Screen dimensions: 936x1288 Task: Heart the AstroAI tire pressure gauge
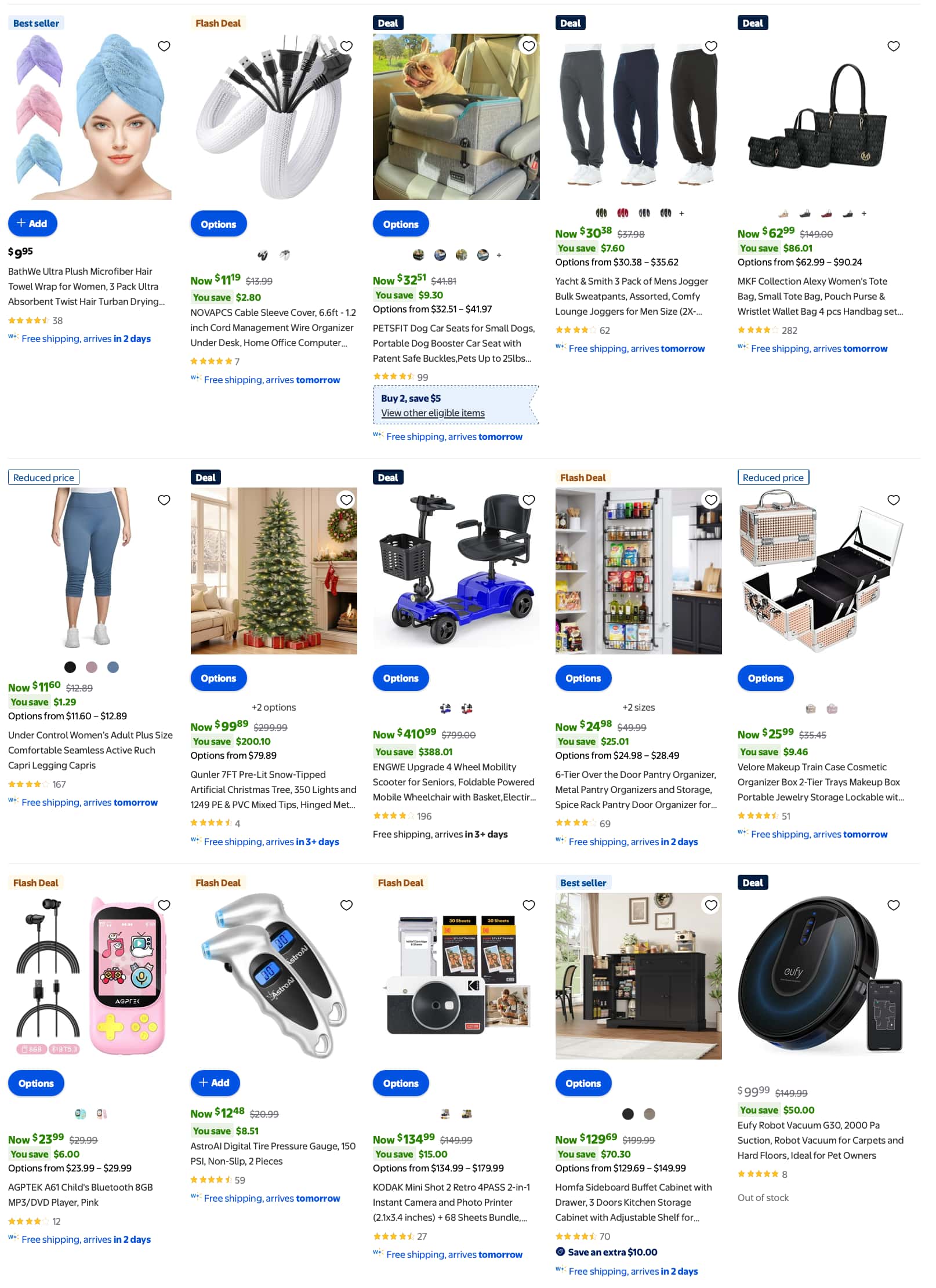(x=346, y=905)
